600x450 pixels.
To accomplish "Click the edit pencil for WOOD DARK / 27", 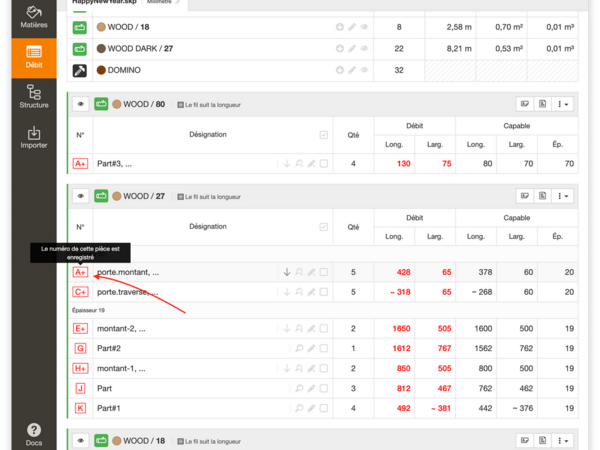I will [352, 48].
